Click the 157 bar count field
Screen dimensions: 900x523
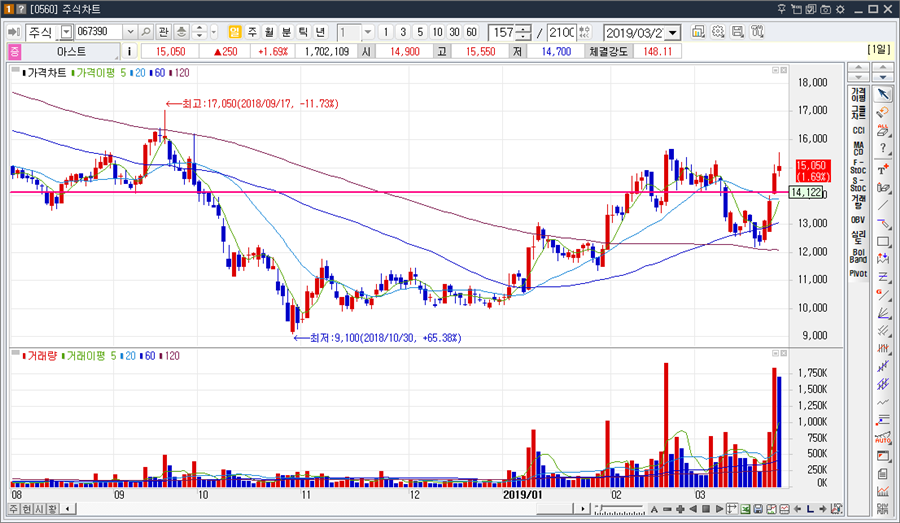(x=502, y=33)
